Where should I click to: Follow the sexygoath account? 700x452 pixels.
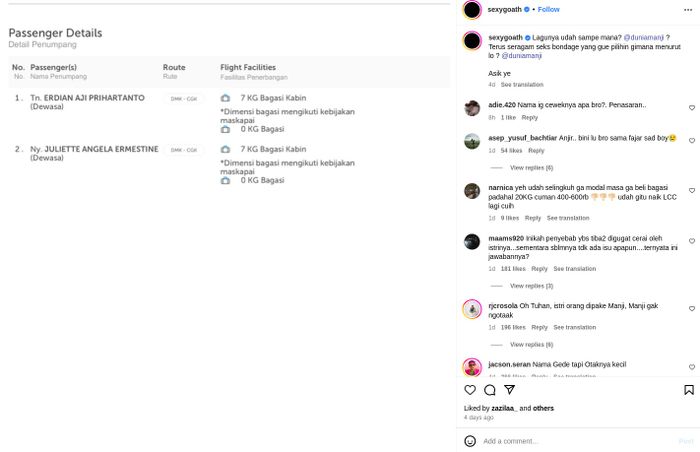(x=549, y=10)
